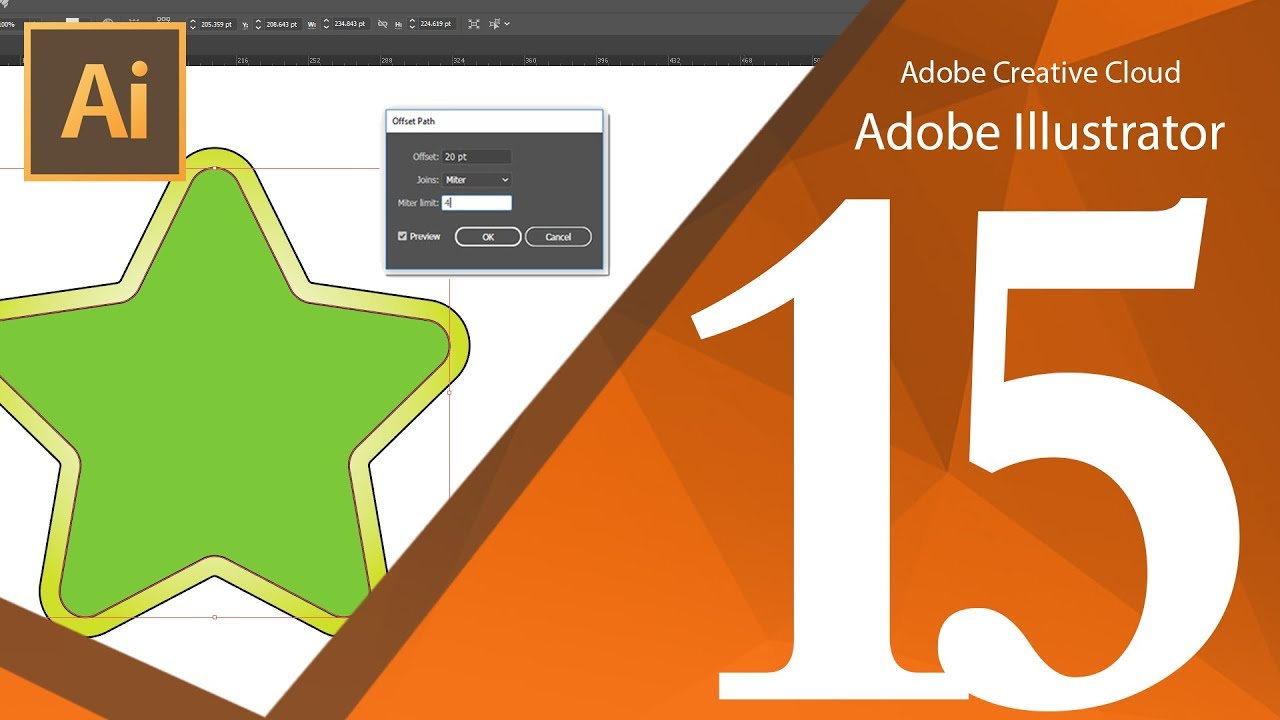1280x720 pixels.
Task: Click the X position field 205.359 pt
Action: tap(217, 24)
